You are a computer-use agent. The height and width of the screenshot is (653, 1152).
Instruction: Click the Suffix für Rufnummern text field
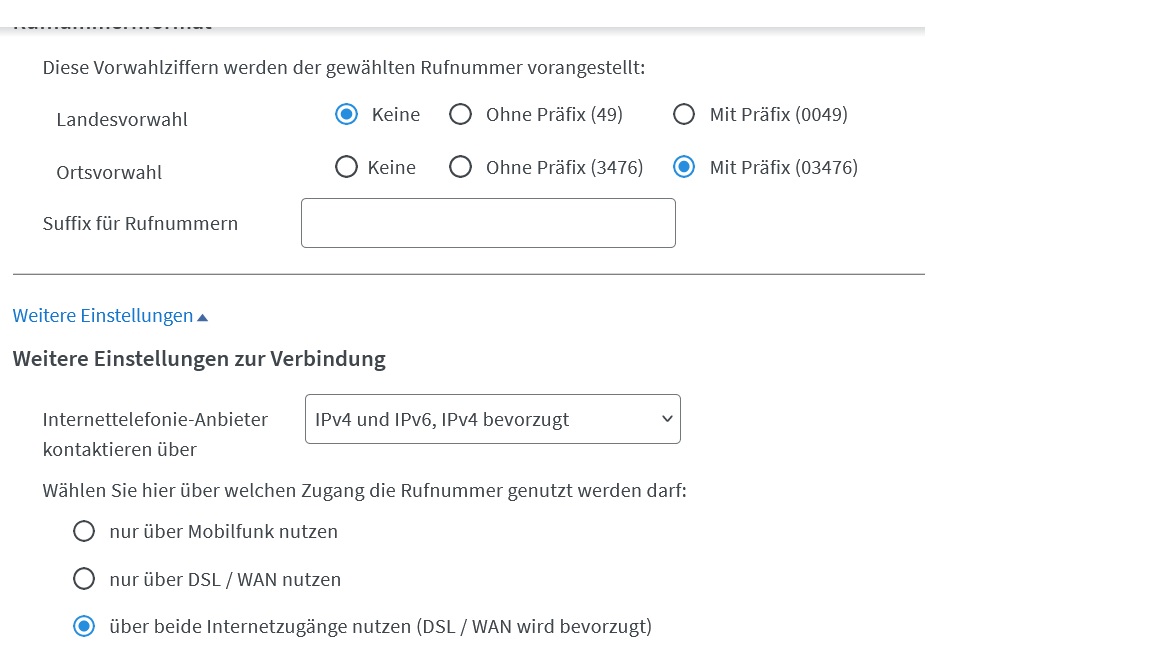488,223
